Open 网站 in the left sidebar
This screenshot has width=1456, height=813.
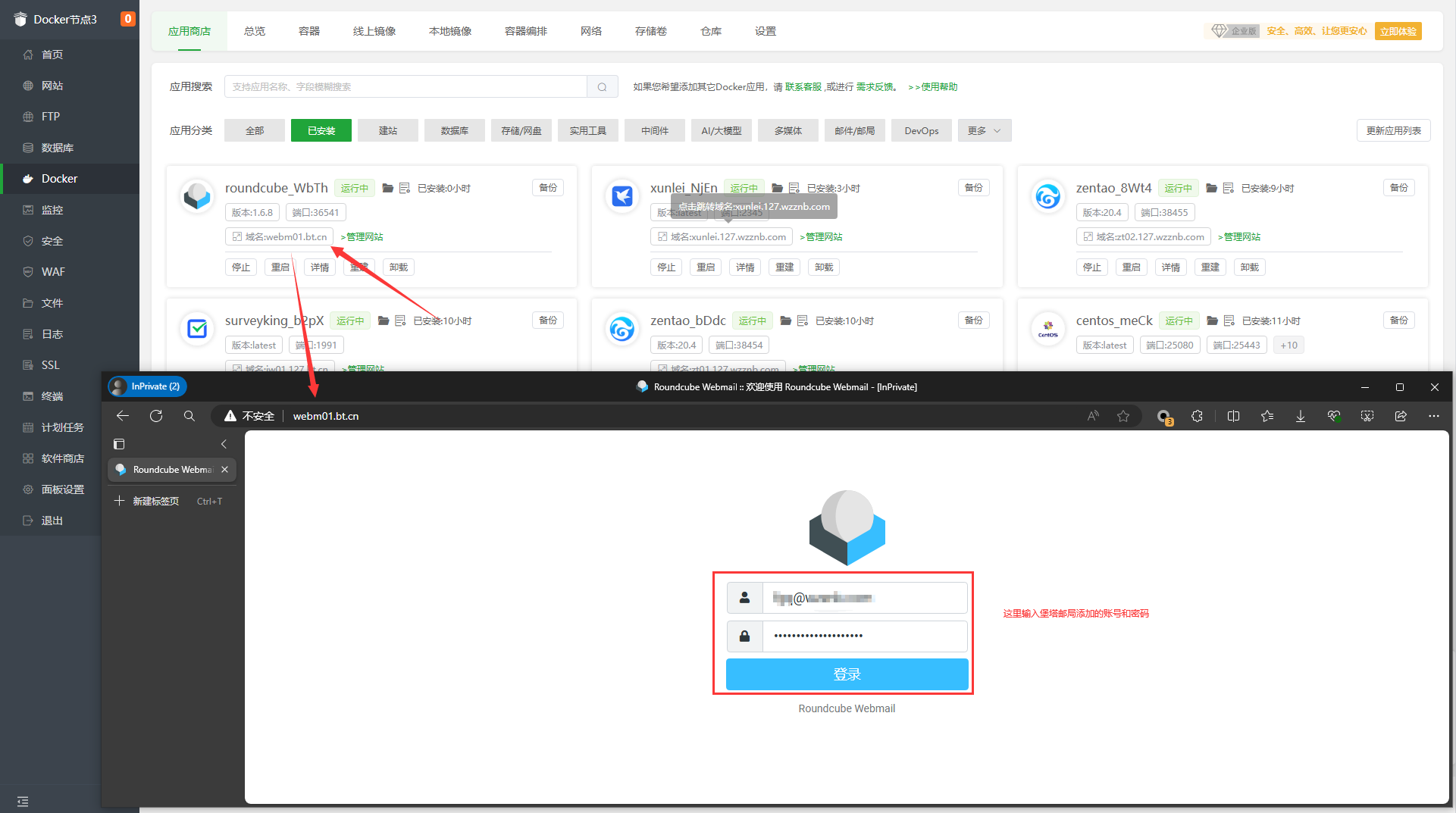point(52,86)
